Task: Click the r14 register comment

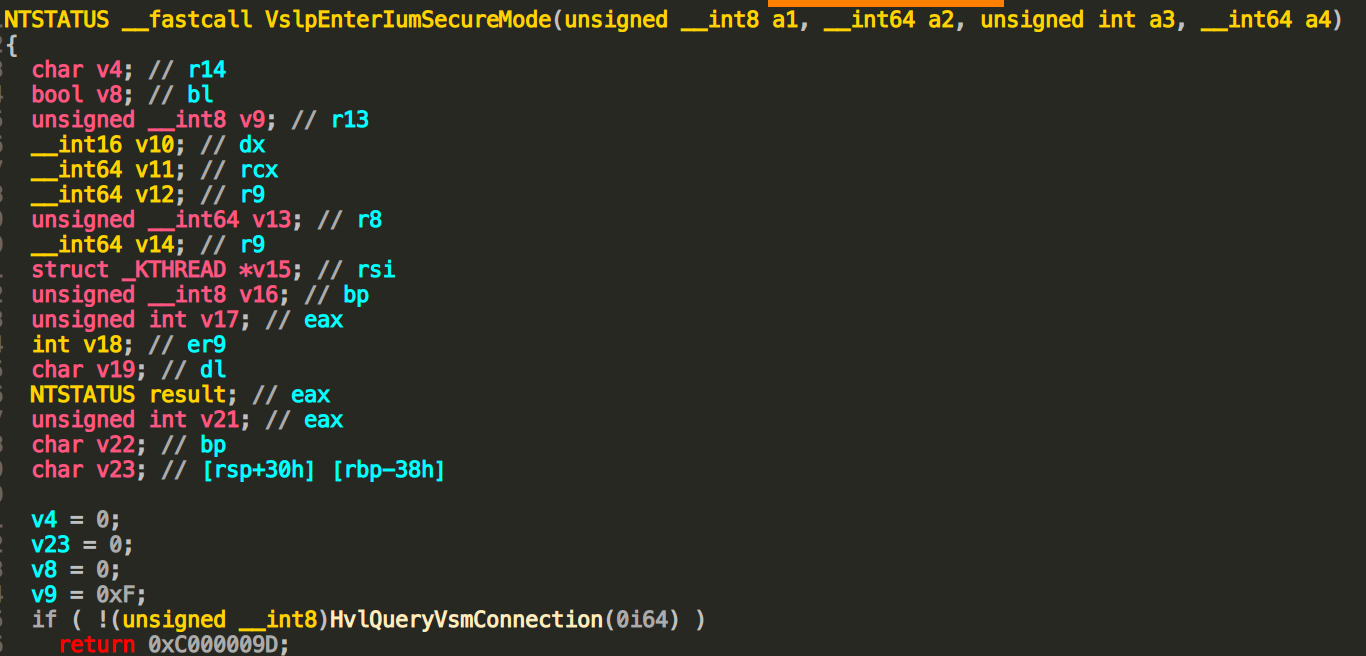Action: pyautogui.click(x=207, y=70)
